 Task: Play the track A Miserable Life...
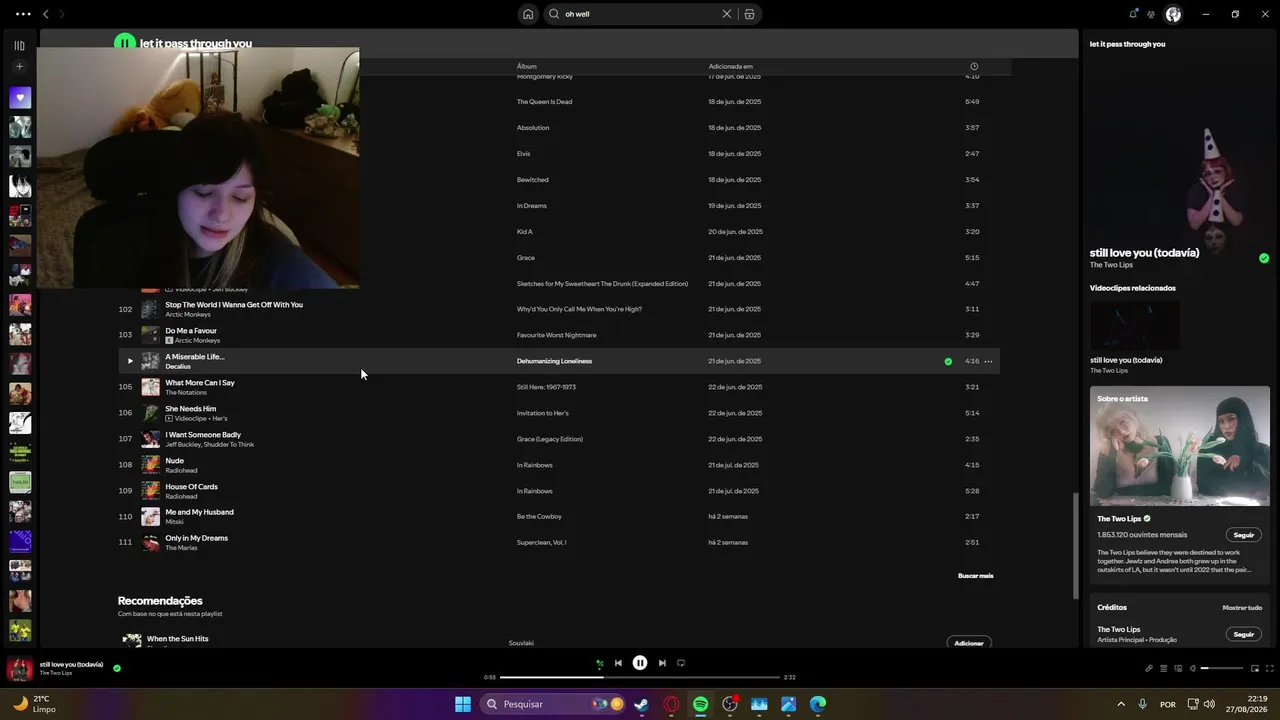(x=129, y=361)
